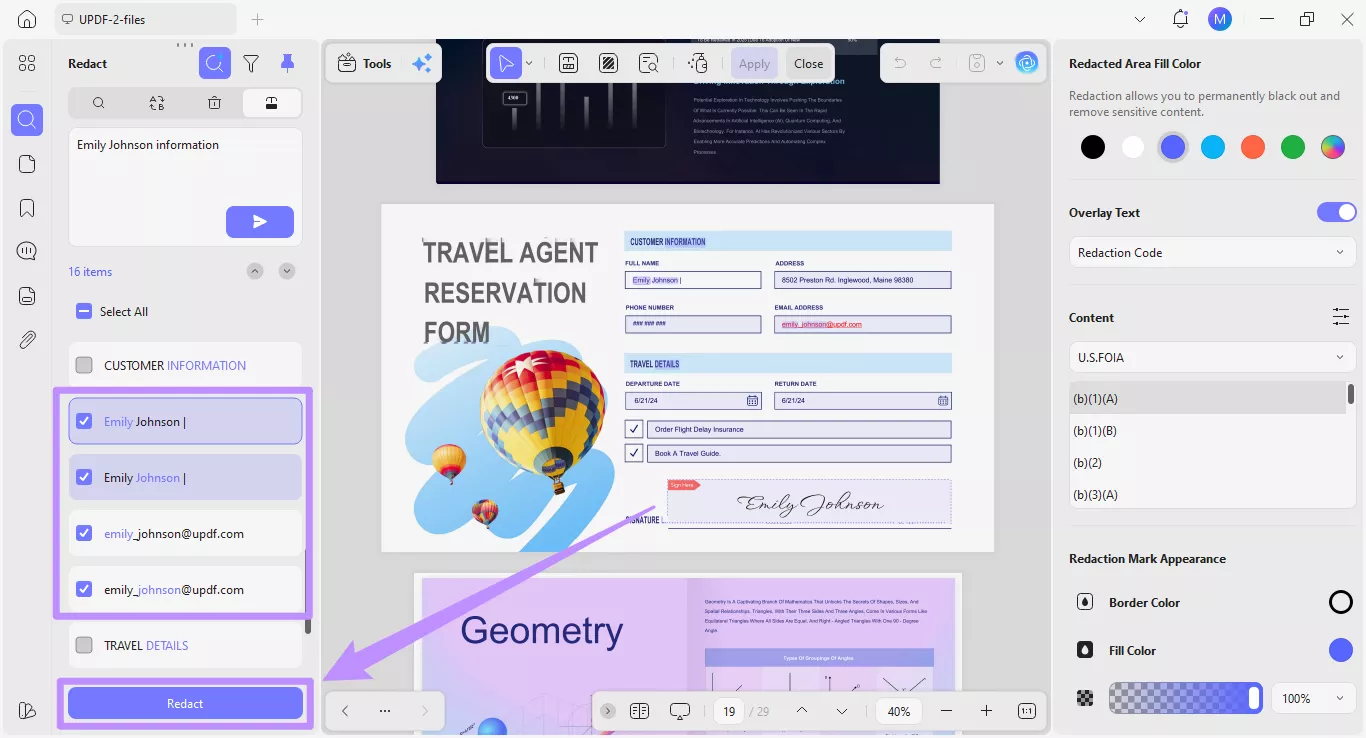This screenshot has width=1366, height=738.
Task: Start slideshow presentation mode
Action: pos(680,711)
